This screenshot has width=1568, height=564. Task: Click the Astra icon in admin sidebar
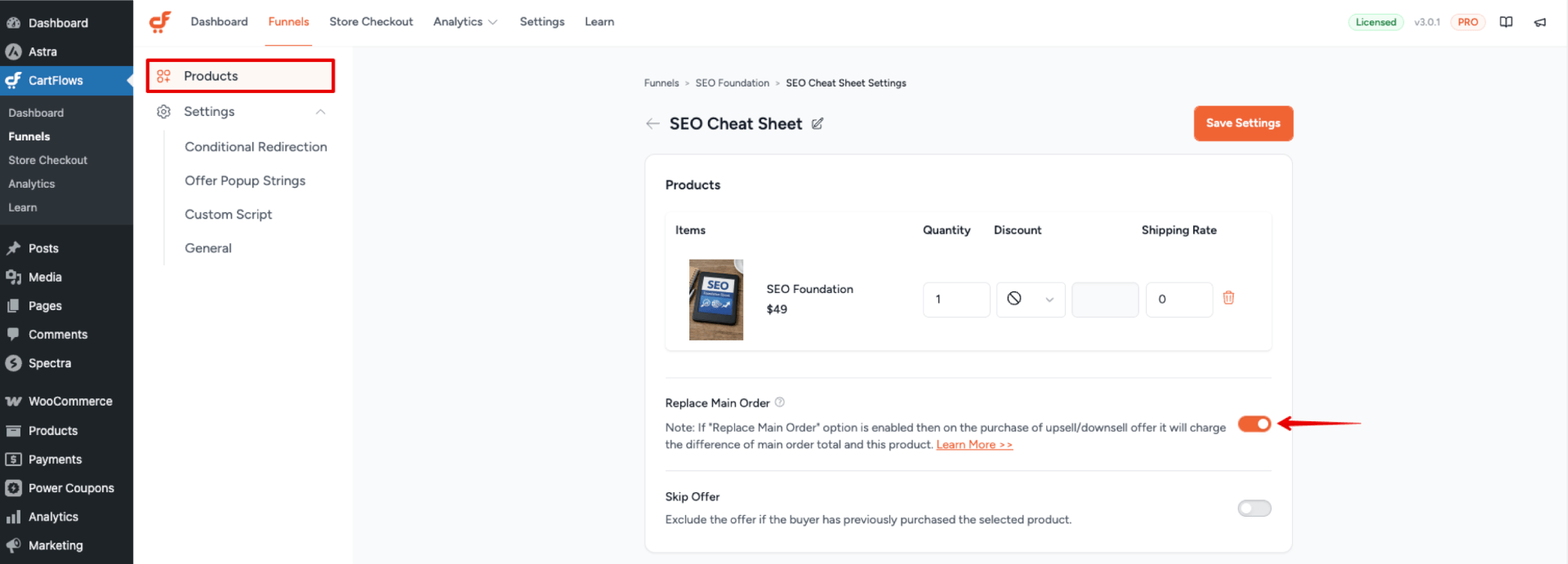(14, 51)
